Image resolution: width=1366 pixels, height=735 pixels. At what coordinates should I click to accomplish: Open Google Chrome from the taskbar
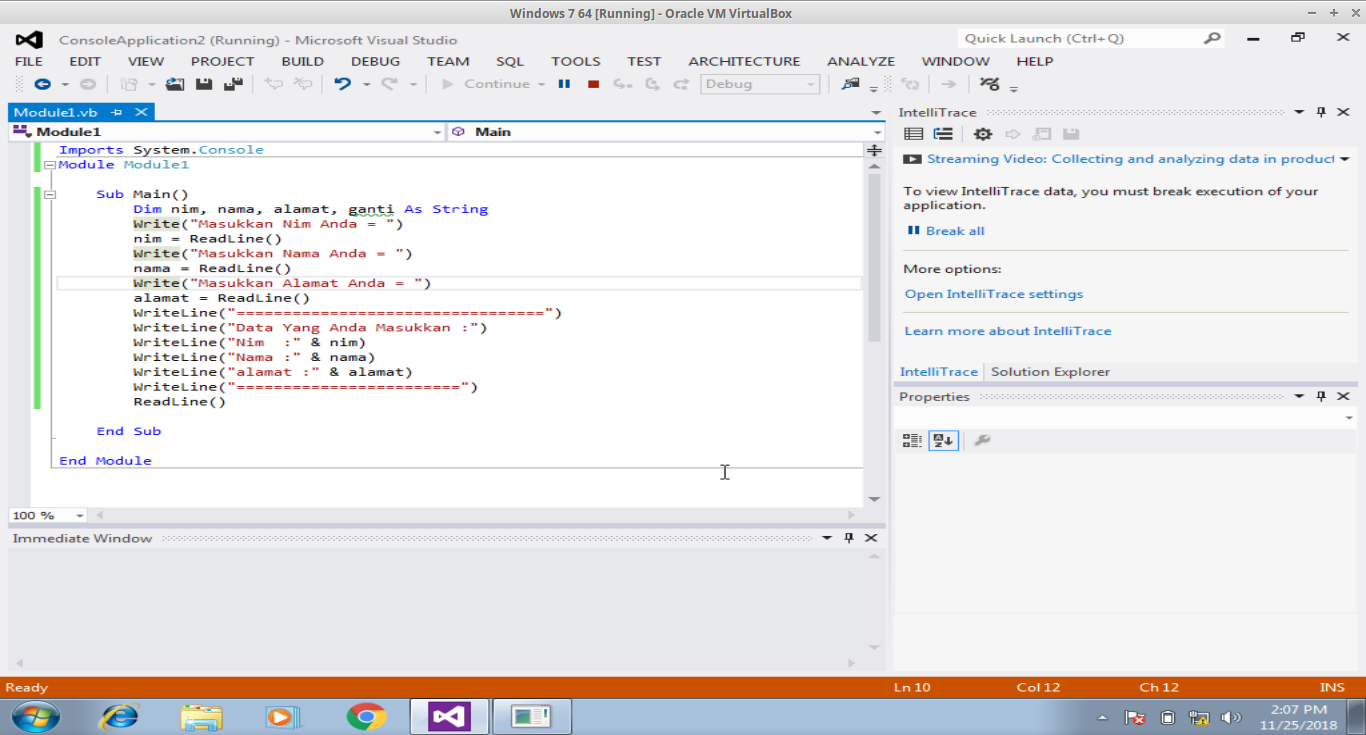point(365,716)
